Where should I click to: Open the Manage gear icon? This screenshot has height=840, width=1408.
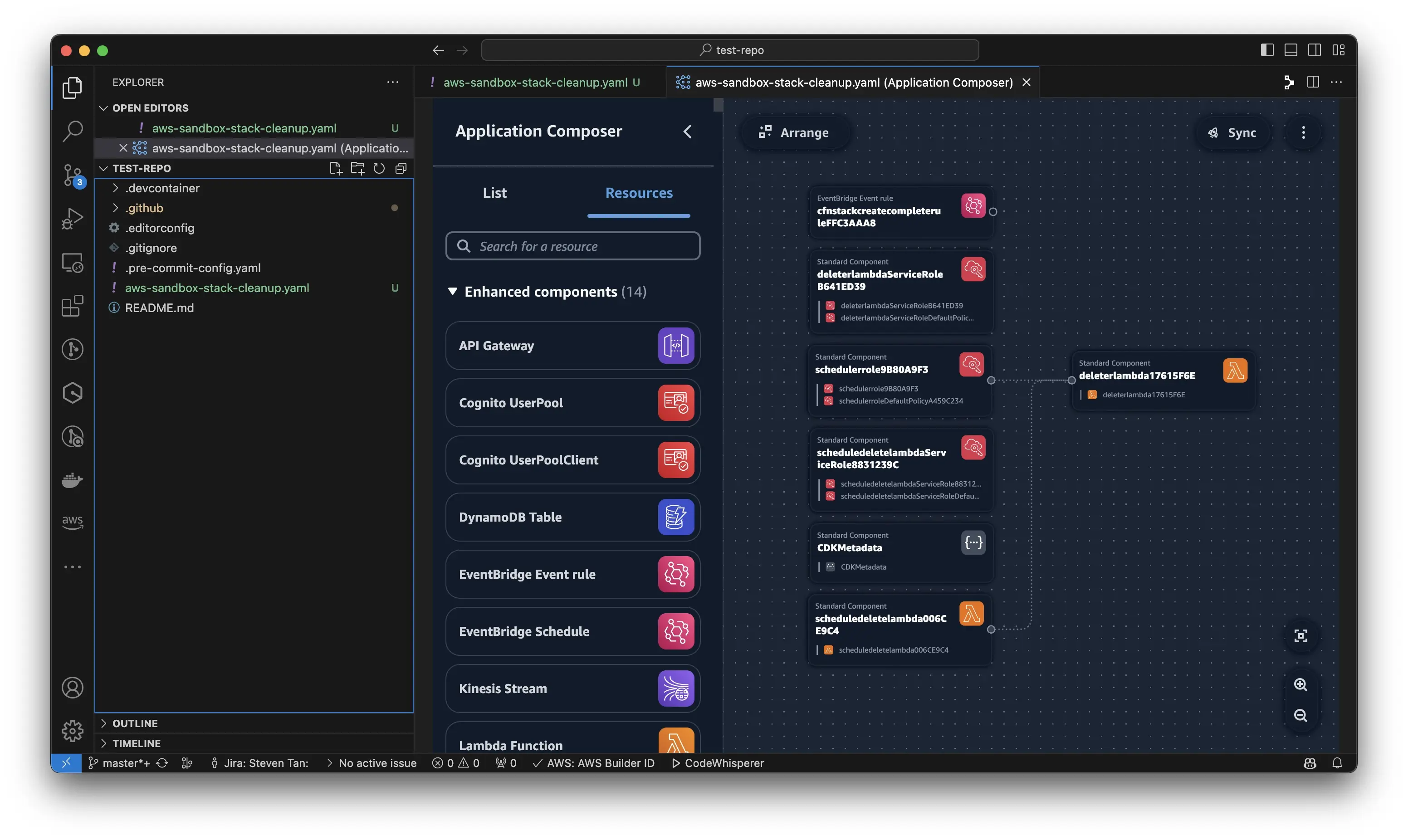point(73,731)
